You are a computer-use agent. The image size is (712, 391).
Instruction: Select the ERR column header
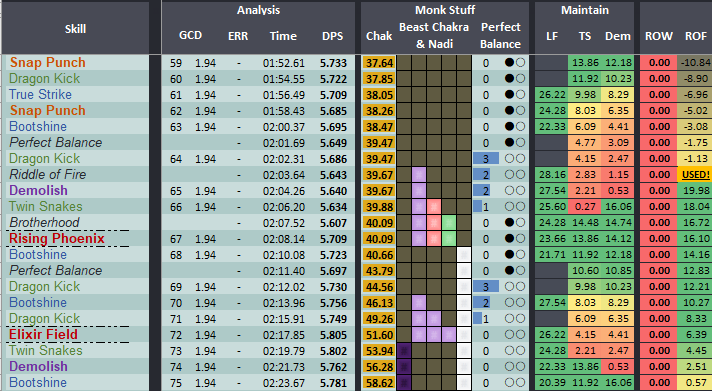point(238,36)
